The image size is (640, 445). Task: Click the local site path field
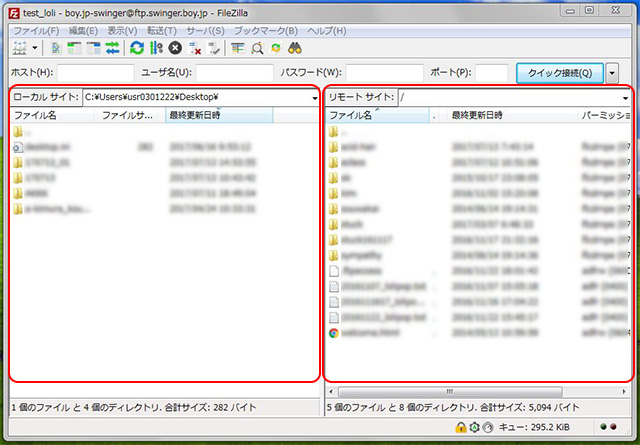tap(197, 98)
